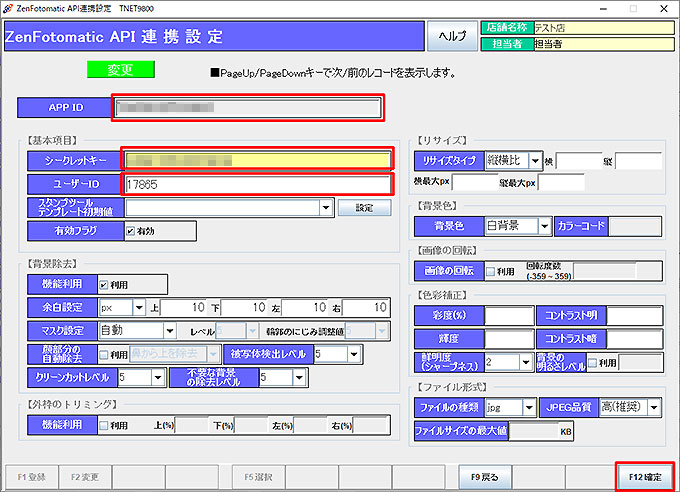Open the リサイズタイプ dropdown
The height and width of the screenshot is (492, 680).
click(536, 161)
